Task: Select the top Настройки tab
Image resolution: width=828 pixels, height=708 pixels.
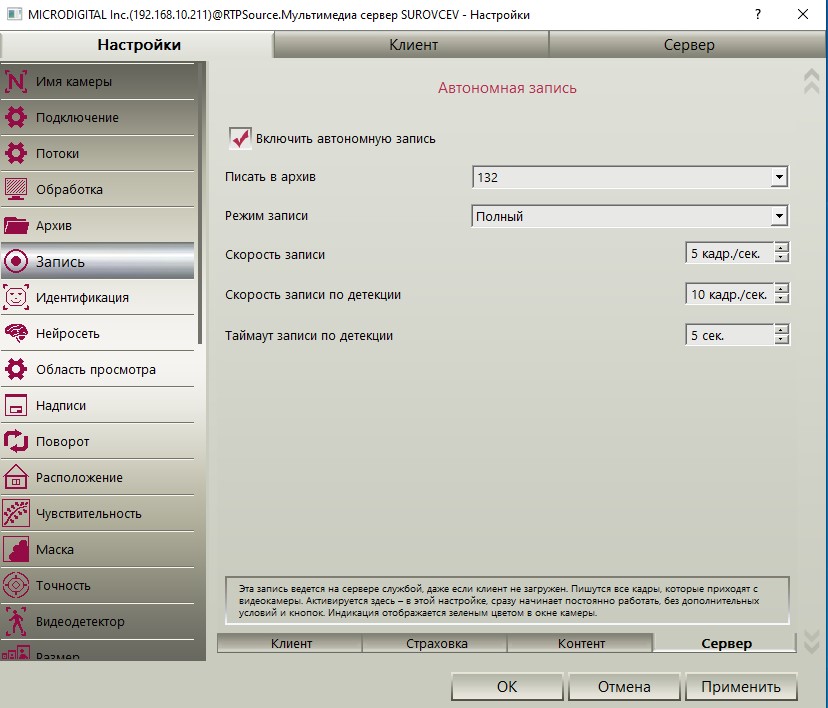Action: (x=138, y=45)
